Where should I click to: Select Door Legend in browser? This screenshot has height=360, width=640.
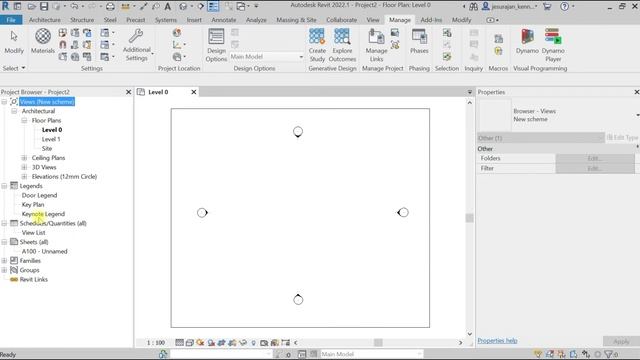point(40,195)
